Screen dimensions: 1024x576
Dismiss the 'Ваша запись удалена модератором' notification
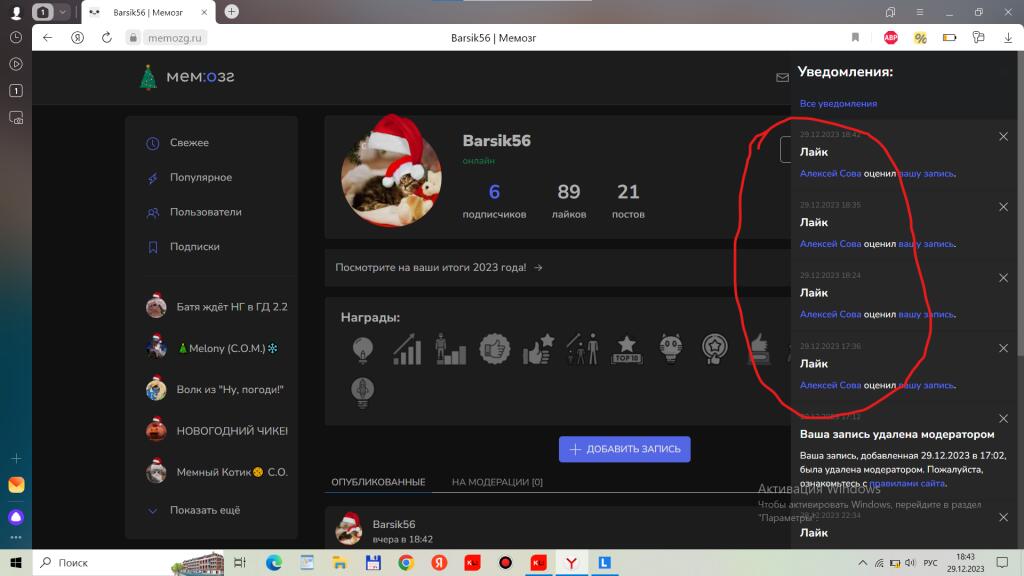click(x=1003, y=419)
